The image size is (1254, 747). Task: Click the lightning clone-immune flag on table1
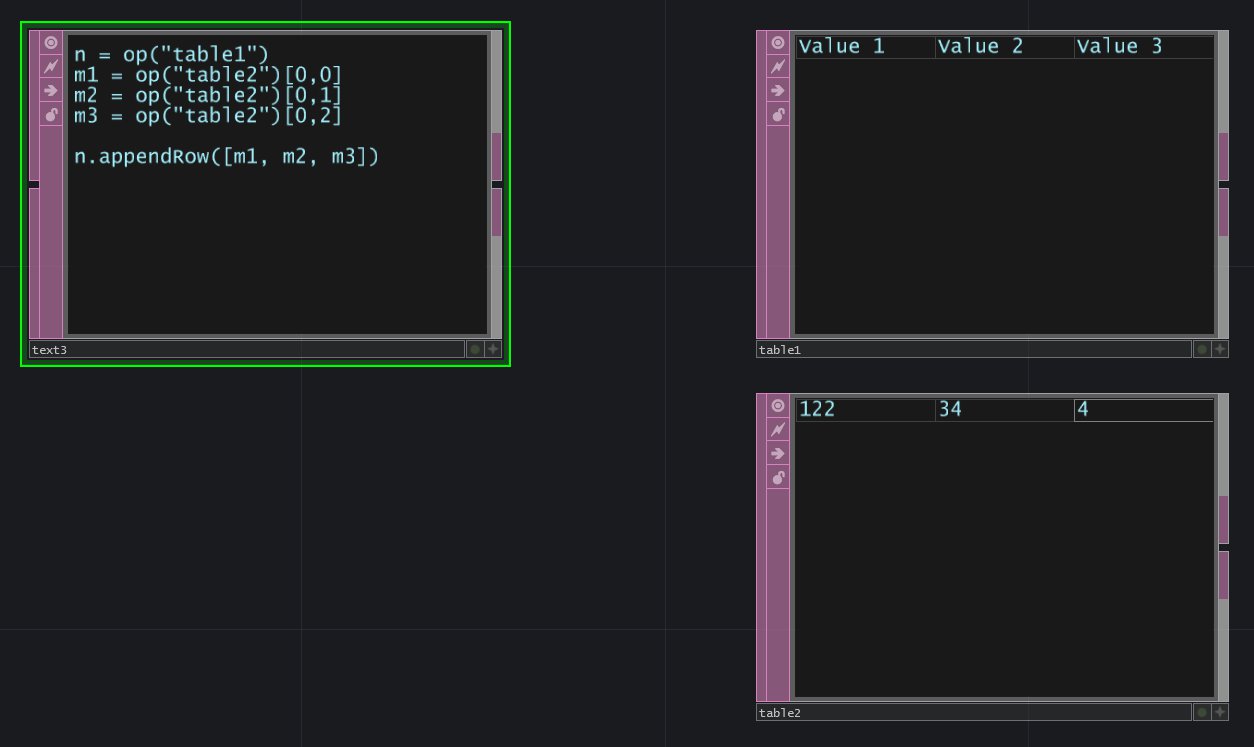[x=778, y=66]
